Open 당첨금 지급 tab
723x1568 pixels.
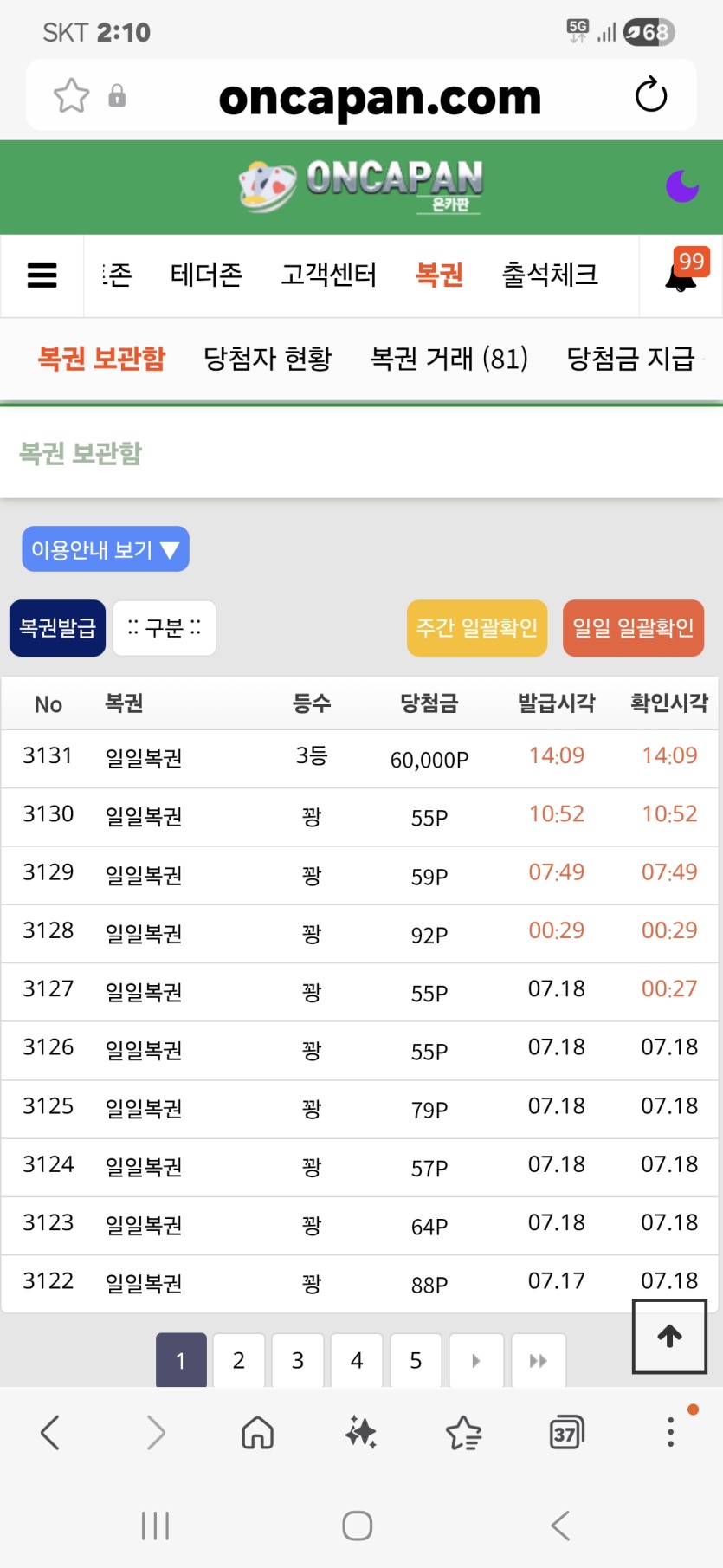point(630,358)
